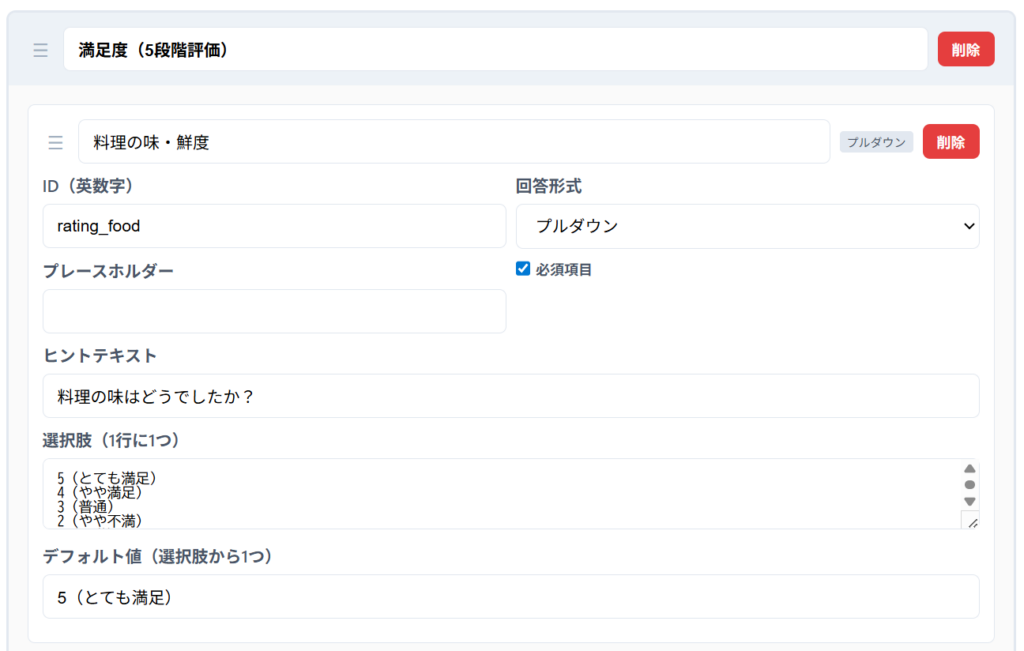Click the 選択肢 scrollbar thumb
This screenshot has width=1024, height=651.
(x=969, y=485)
